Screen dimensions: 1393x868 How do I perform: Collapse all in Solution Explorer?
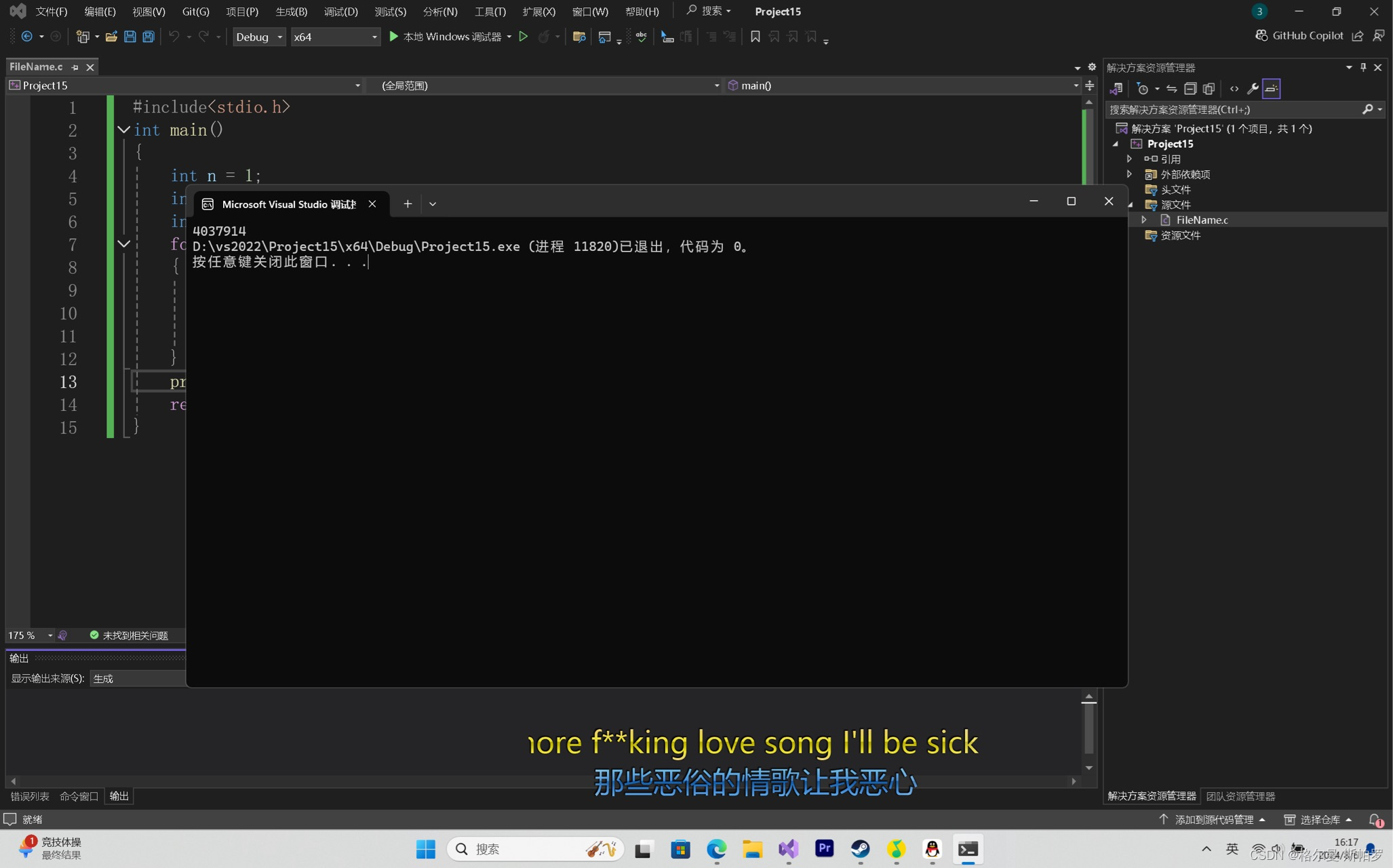pos(1190,89)
